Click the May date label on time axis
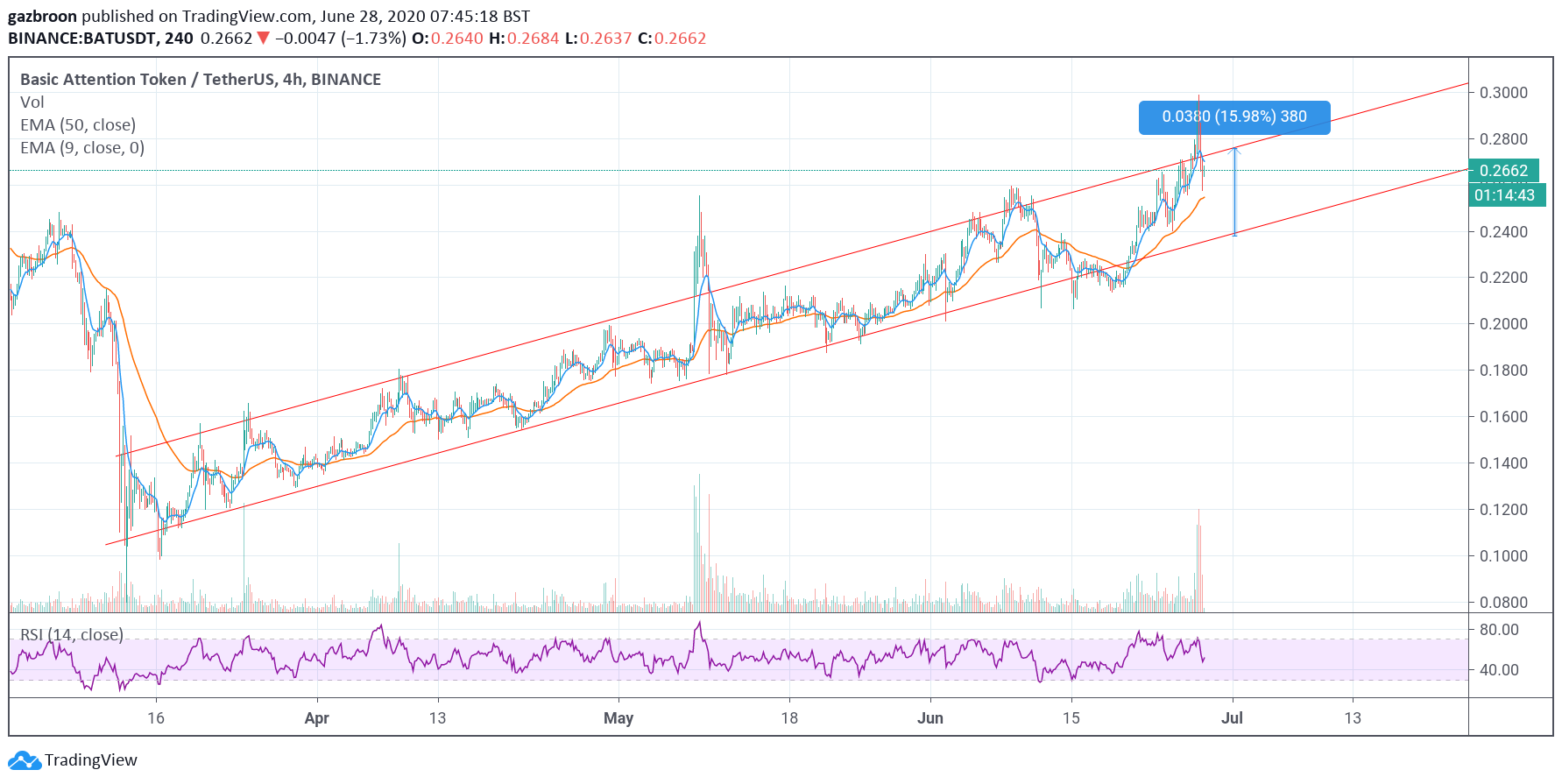1562x784 pixels. (x=618, y=718)
